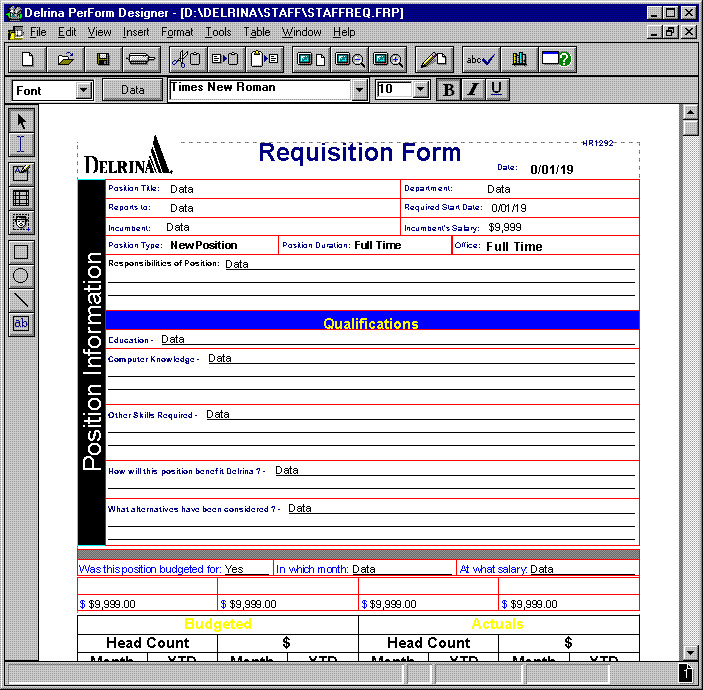Open the Format menu
The width and height of the screenshot is (703, 690).
pyautogui.click(x=177, y=32)
